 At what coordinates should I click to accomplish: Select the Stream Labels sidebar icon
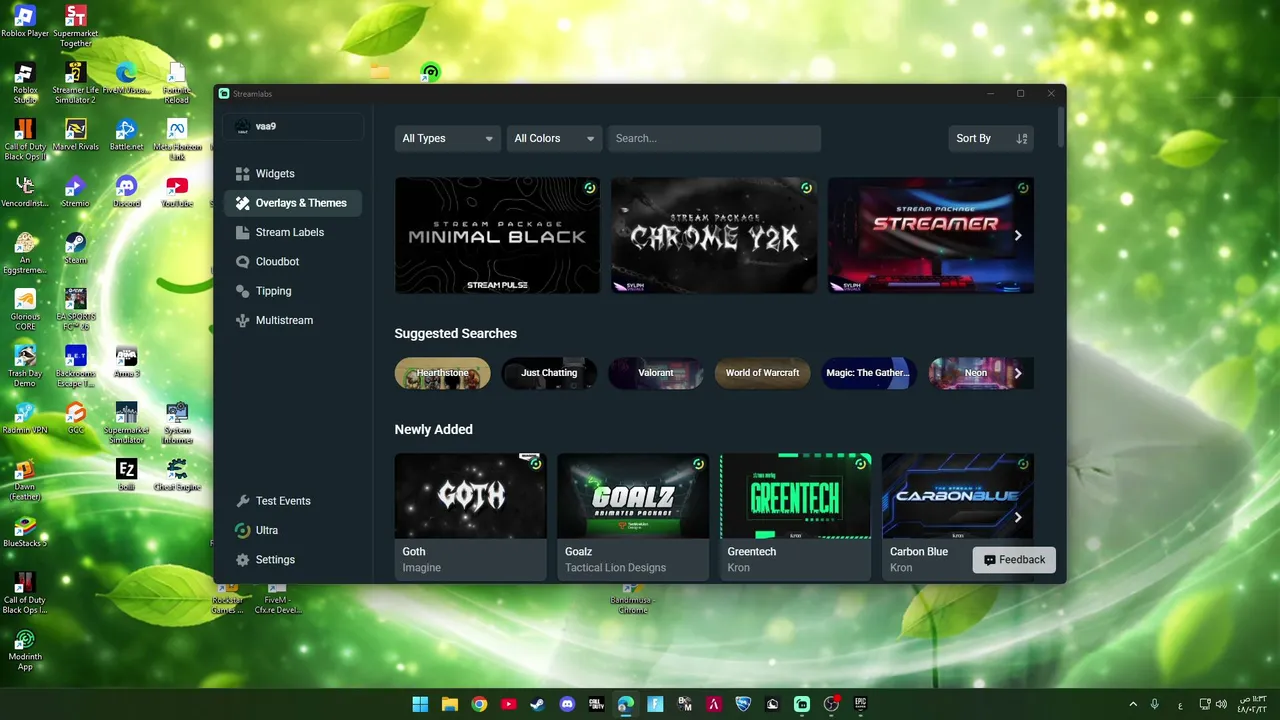(x=242, y=232)
